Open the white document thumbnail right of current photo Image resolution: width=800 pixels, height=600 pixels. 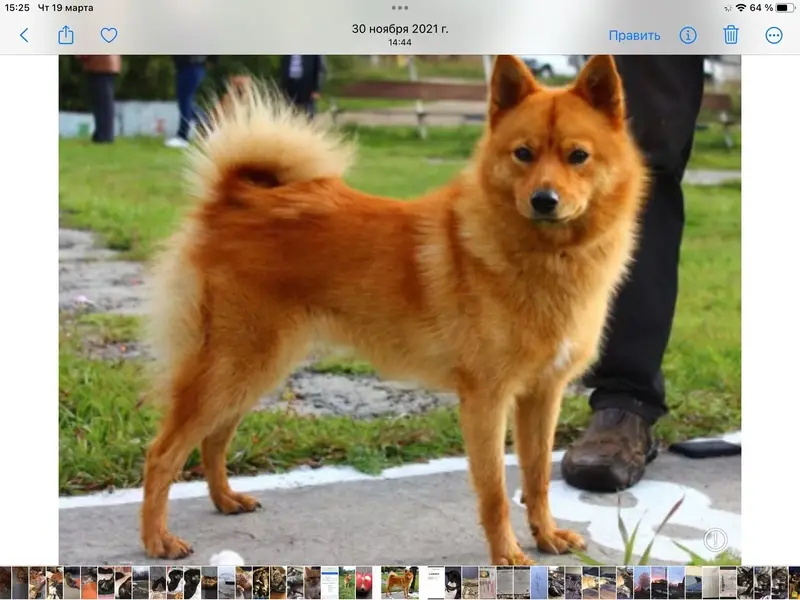click(433, 583)
